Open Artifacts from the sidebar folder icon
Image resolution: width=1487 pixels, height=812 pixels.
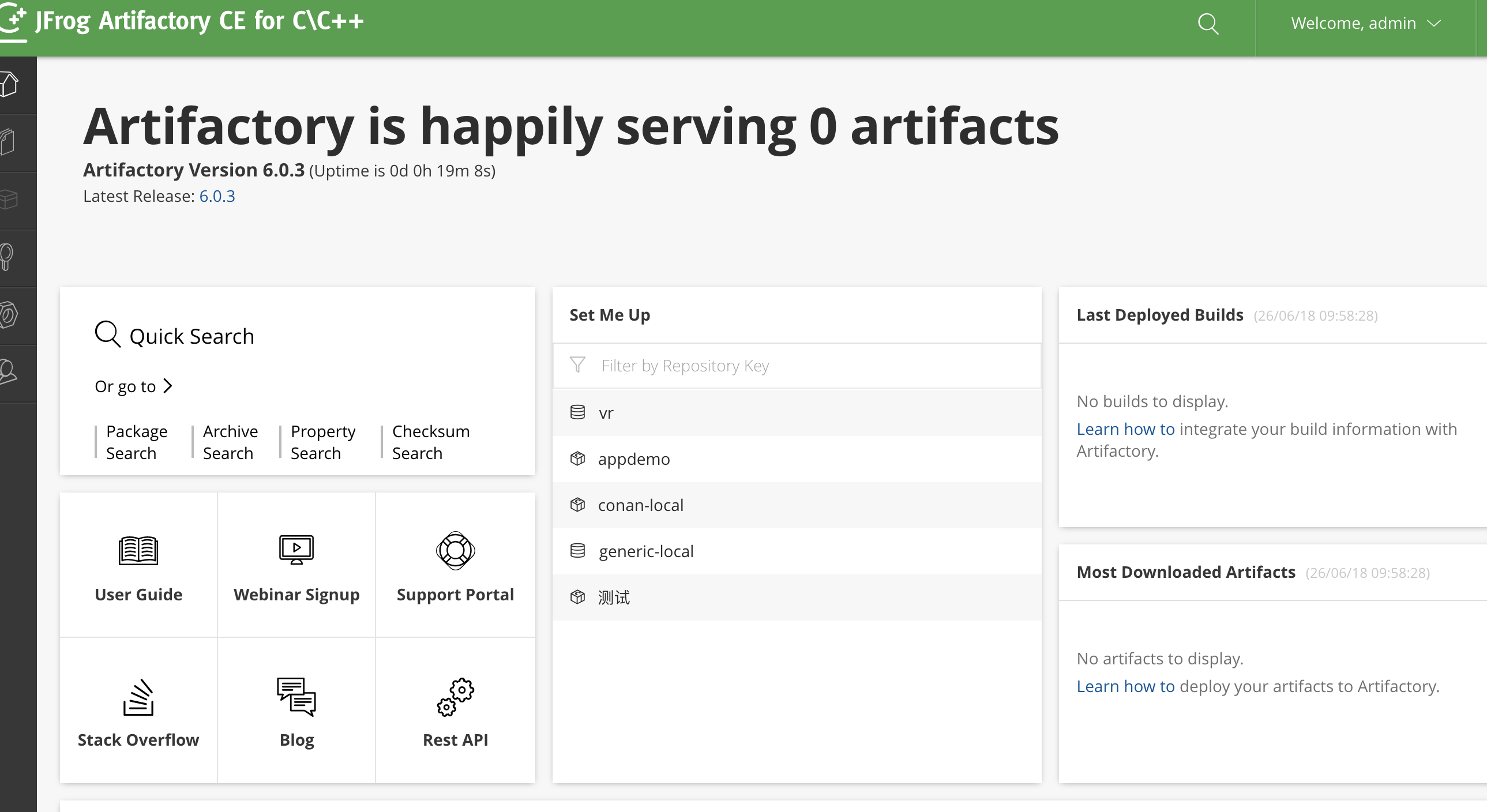[8, 142]
